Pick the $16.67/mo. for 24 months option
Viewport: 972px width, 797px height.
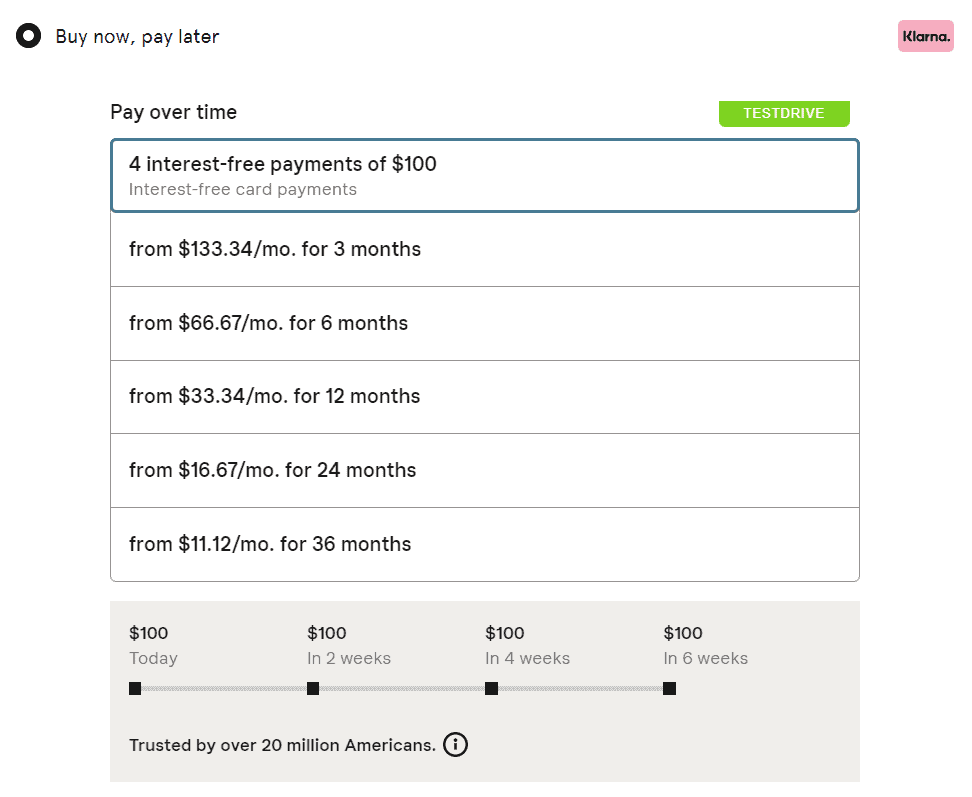click(484, 470)
